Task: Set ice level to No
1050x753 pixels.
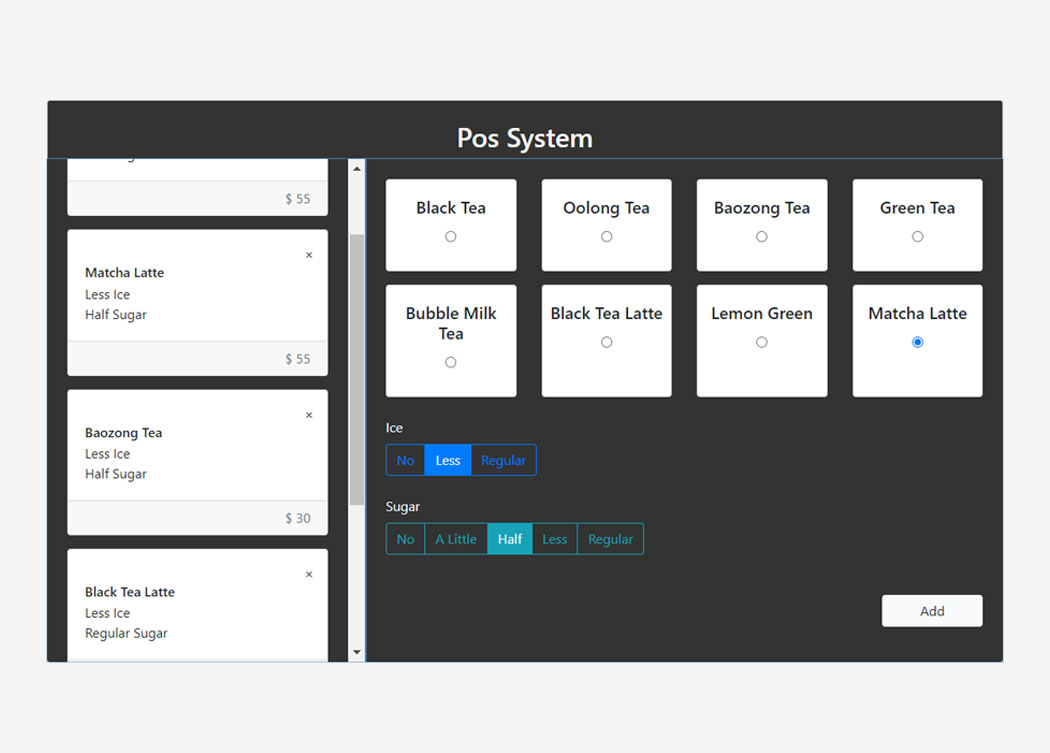Action: (x=405, y=460)
